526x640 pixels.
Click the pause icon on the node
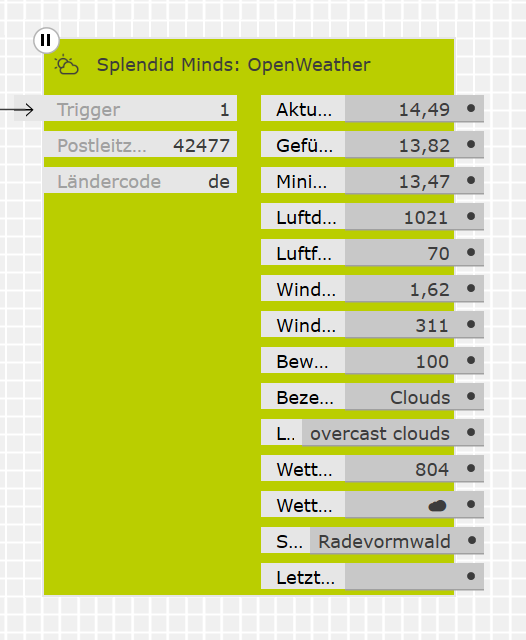46,40
